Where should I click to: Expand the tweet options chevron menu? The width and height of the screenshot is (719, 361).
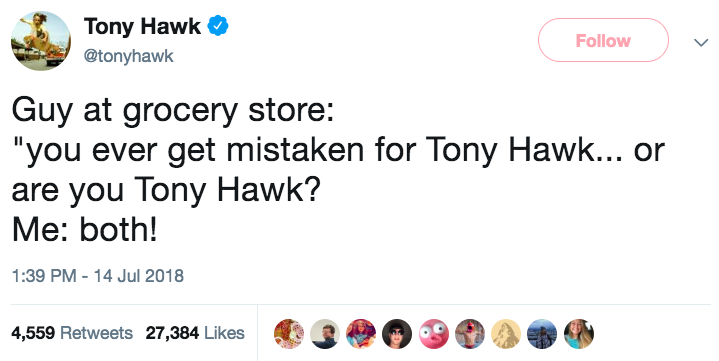tap(701, 43)
